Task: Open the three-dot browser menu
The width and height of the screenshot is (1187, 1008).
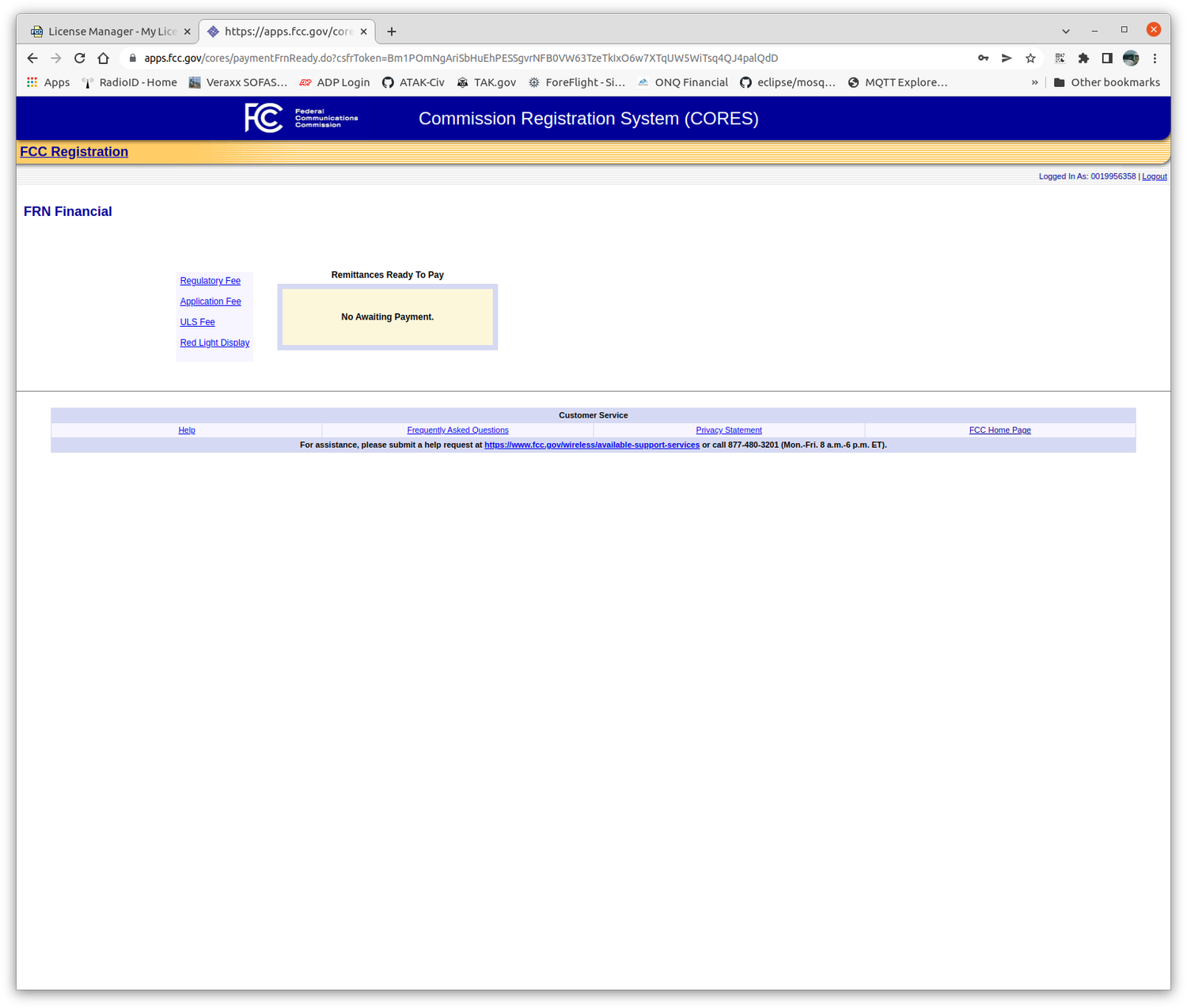Action: click(x=1155, y=58)
